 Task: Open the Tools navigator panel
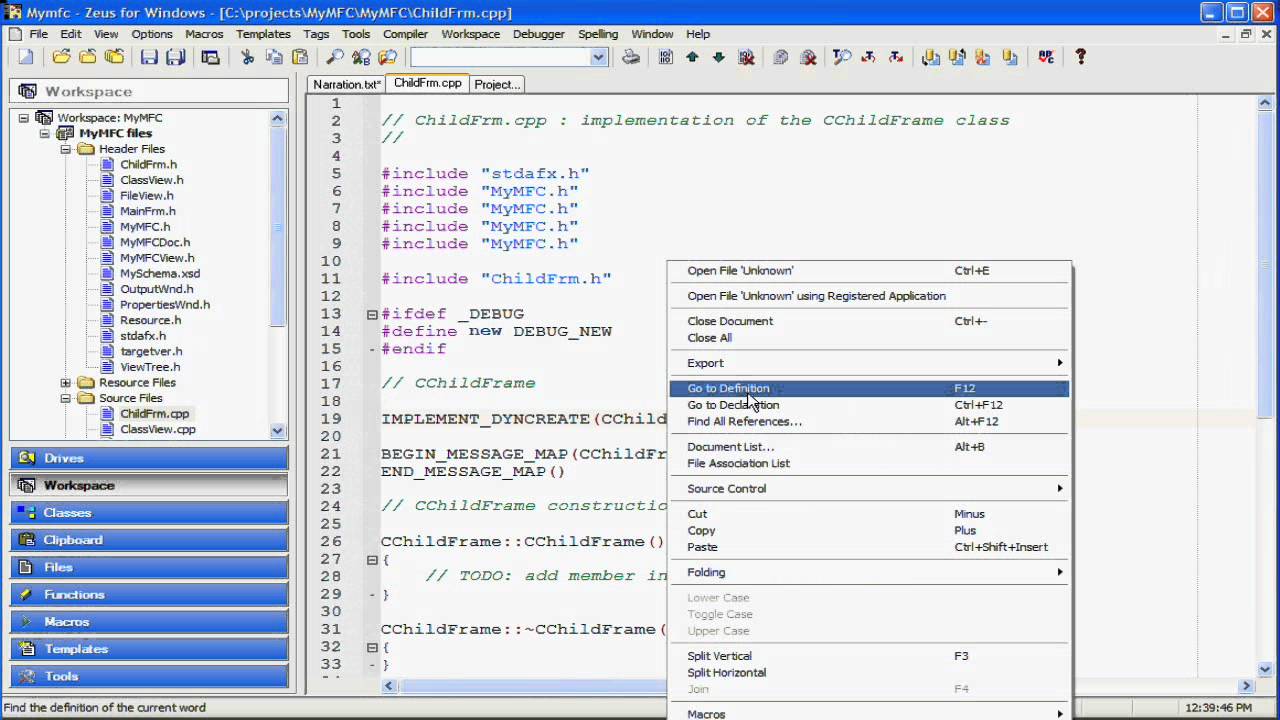pyautogui.click(x=149, y=676)
